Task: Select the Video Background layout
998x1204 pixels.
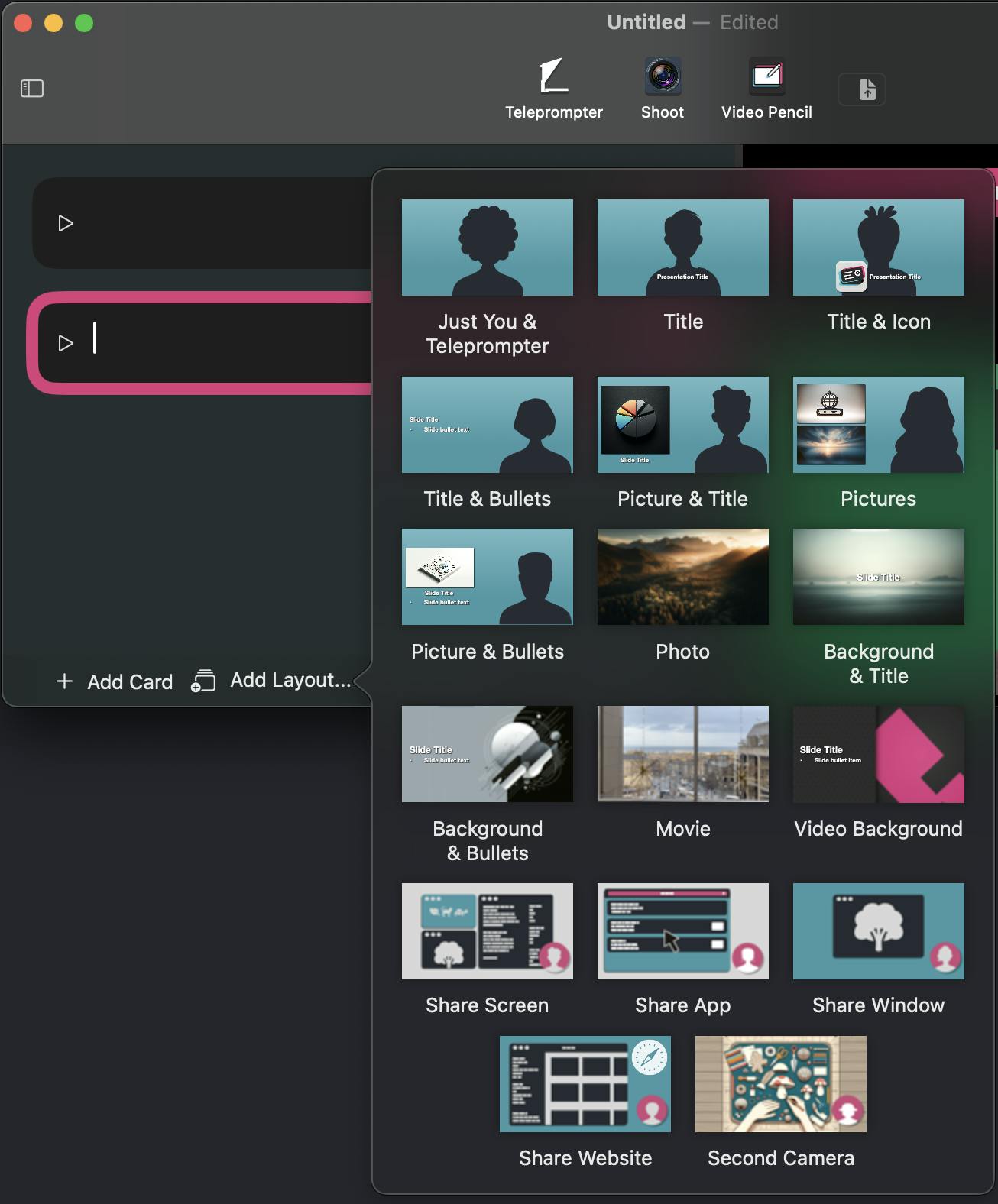Action: [x=879, y=773]
